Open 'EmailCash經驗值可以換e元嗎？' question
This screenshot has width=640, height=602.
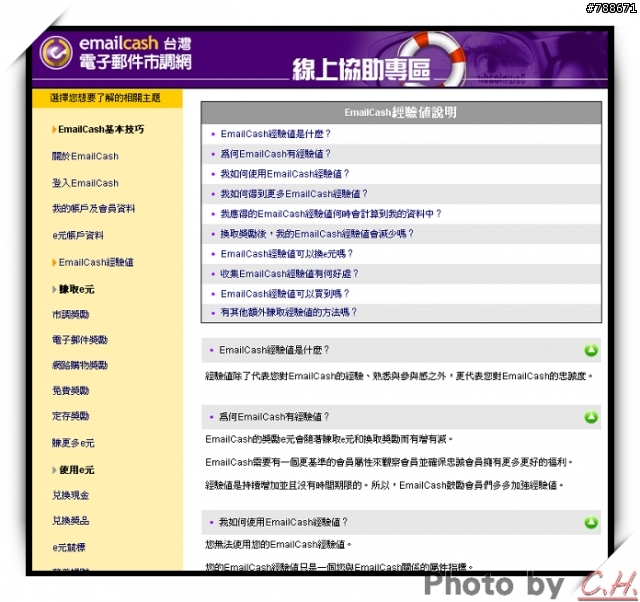[x=287, y=254]
